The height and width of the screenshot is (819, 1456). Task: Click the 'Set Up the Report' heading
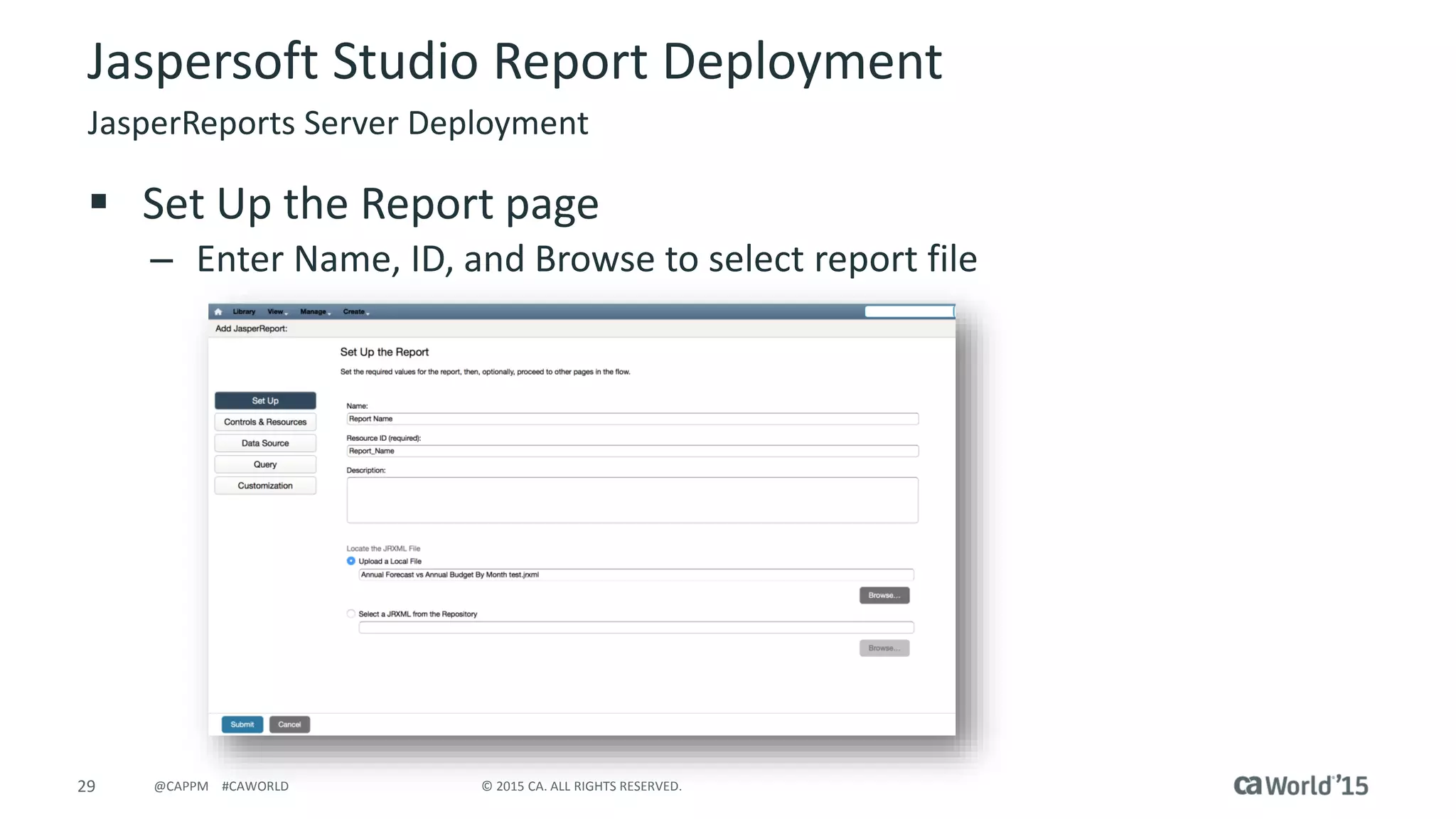coord(385,352)
